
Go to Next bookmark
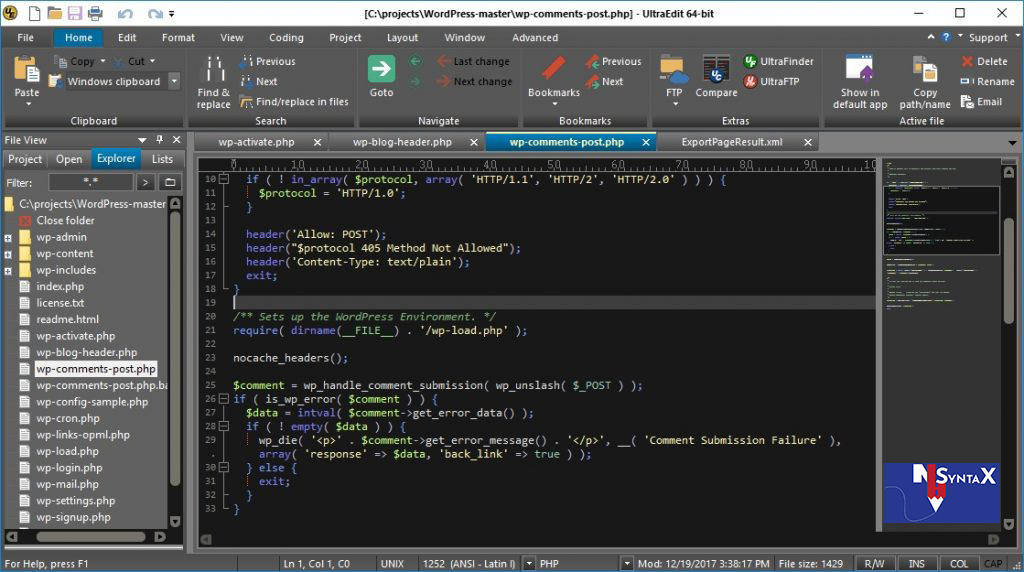[605, 81]
